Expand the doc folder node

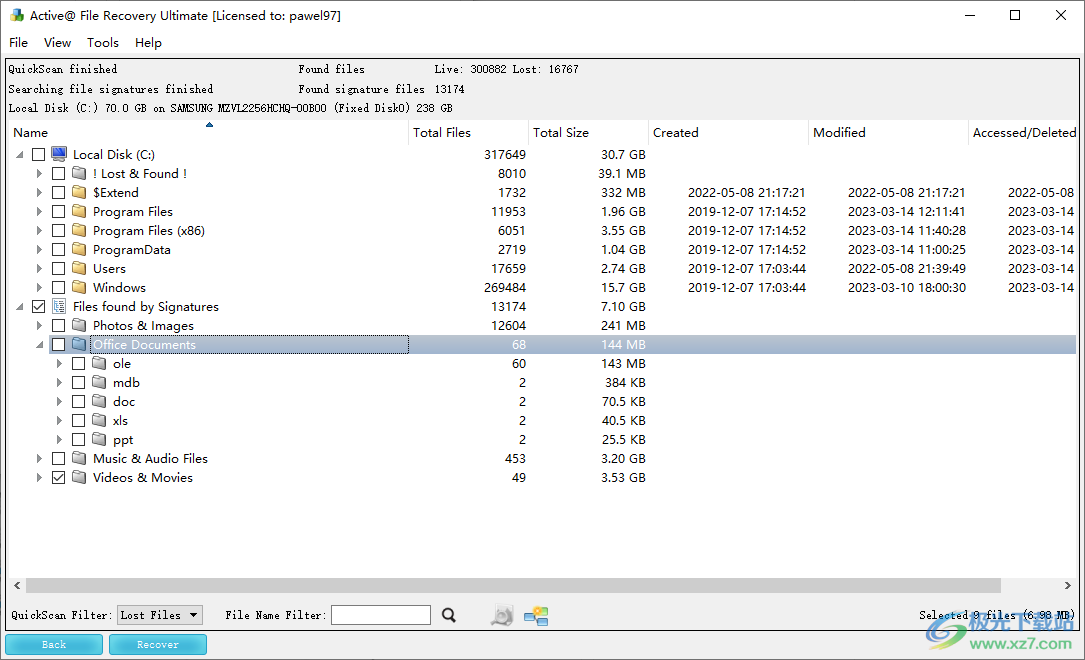click(60, 401)
